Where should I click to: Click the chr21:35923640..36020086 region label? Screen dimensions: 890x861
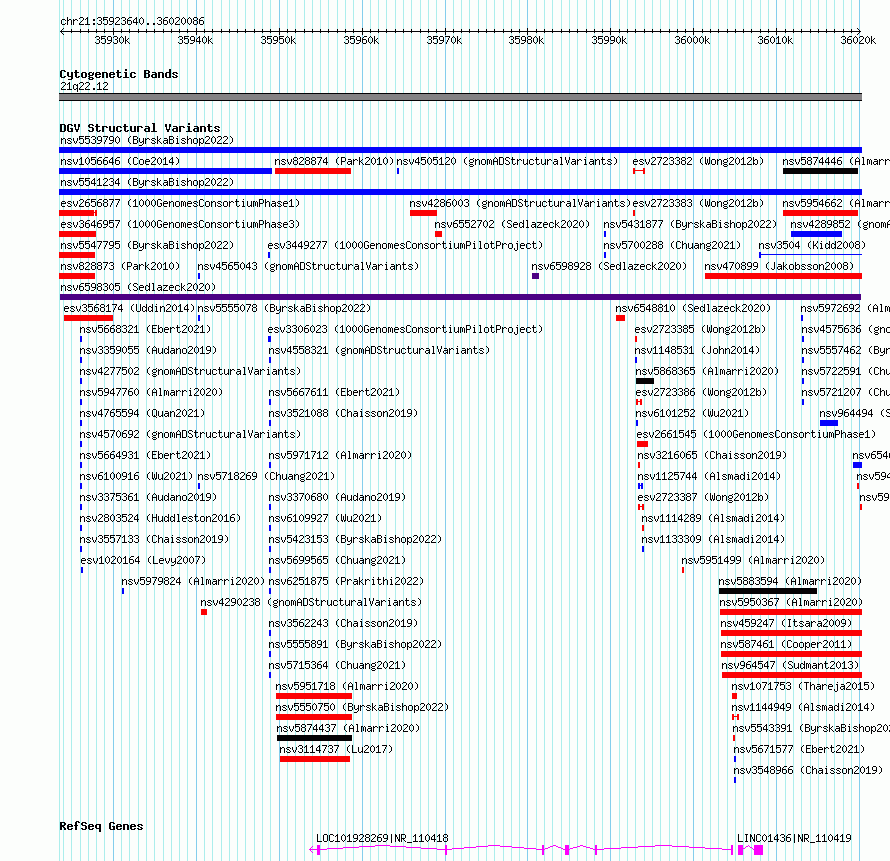click(x=132, y=21)
